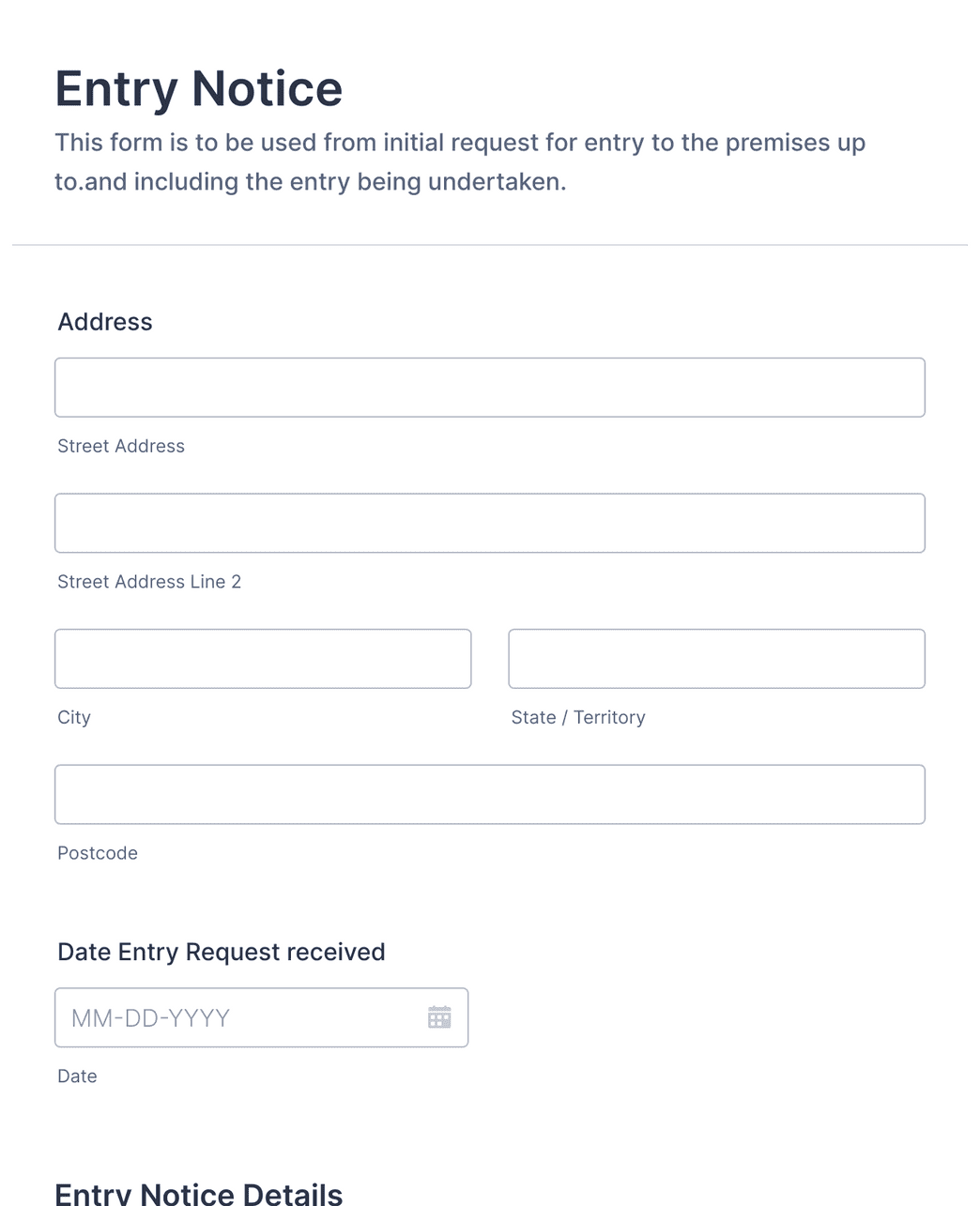Click the Entry Notice Details heading

[200, 1191]
